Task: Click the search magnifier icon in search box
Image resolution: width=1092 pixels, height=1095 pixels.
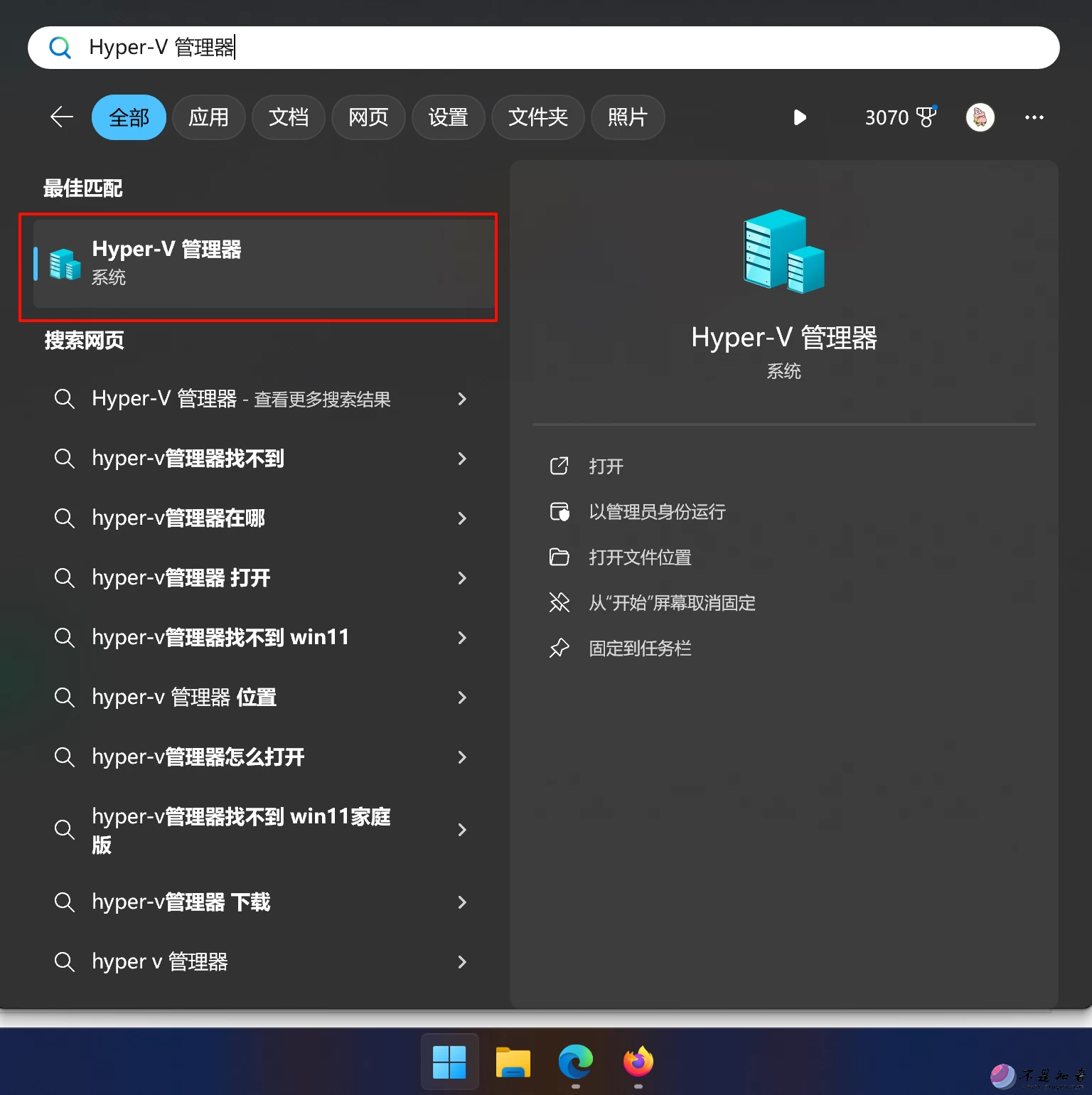Action: click(60, 48)
